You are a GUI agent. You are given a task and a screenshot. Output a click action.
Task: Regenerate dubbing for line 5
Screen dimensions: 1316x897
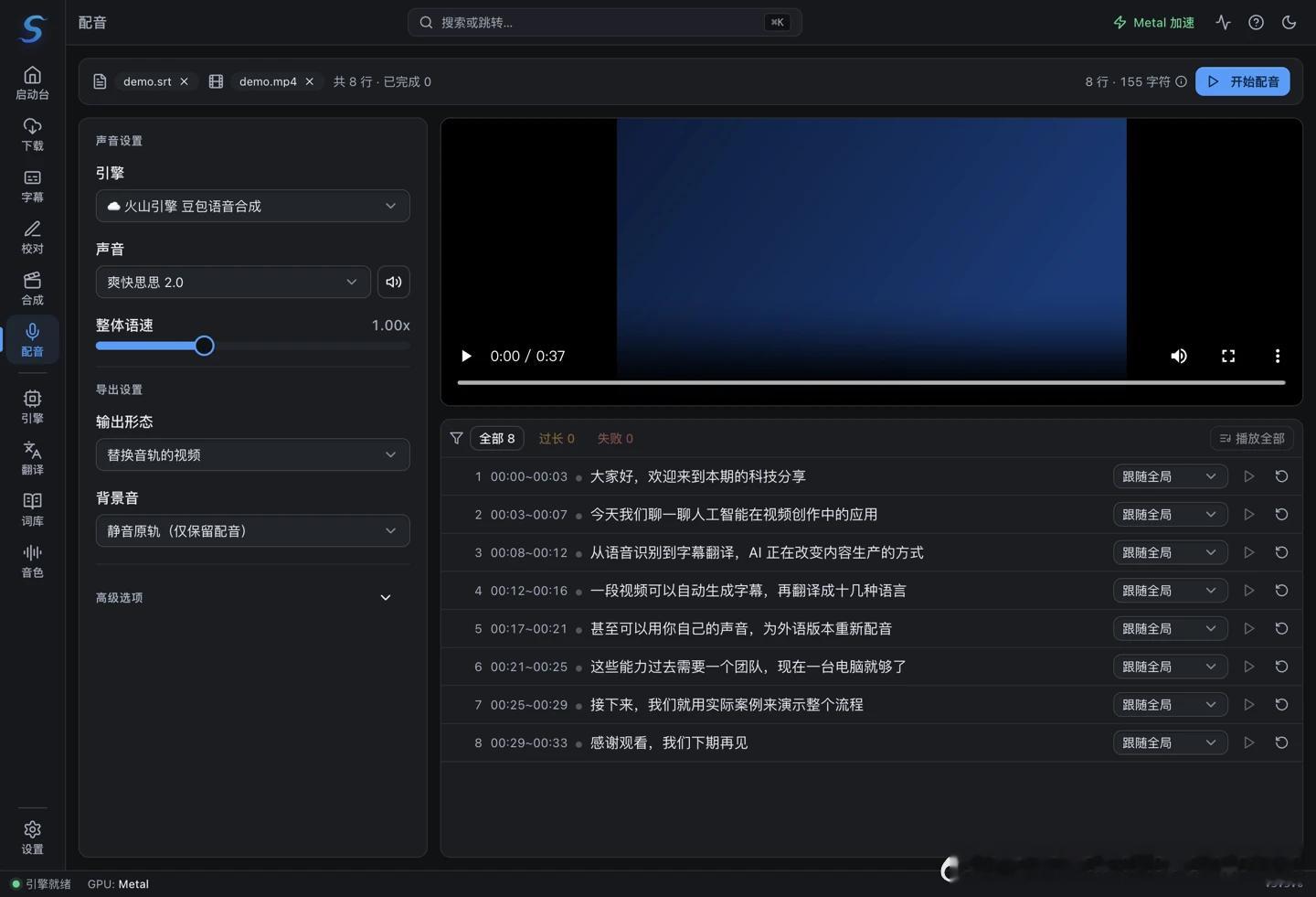pyautogui.click(x=1281, y=628)
